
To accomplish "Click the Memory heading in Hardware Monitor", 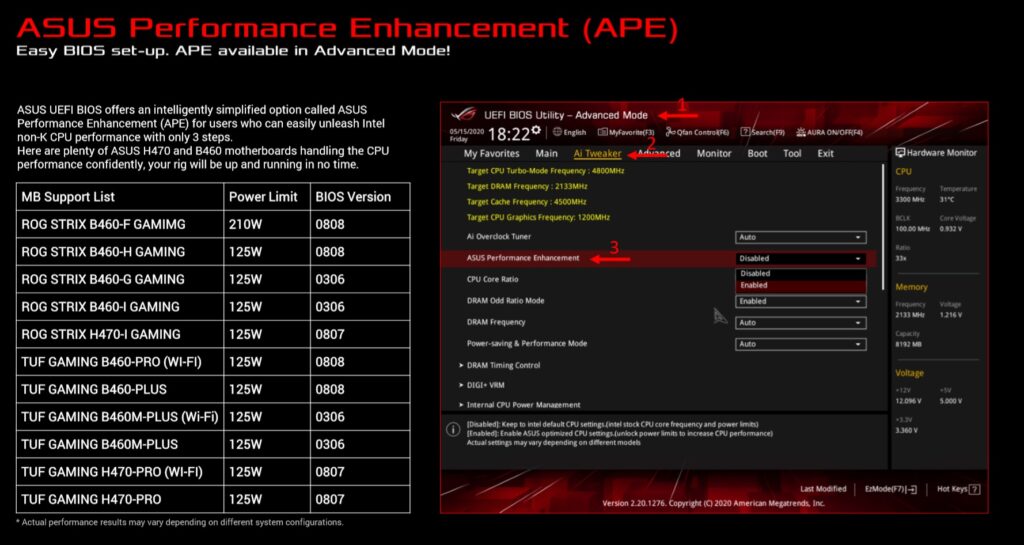I will click(911, 287).
